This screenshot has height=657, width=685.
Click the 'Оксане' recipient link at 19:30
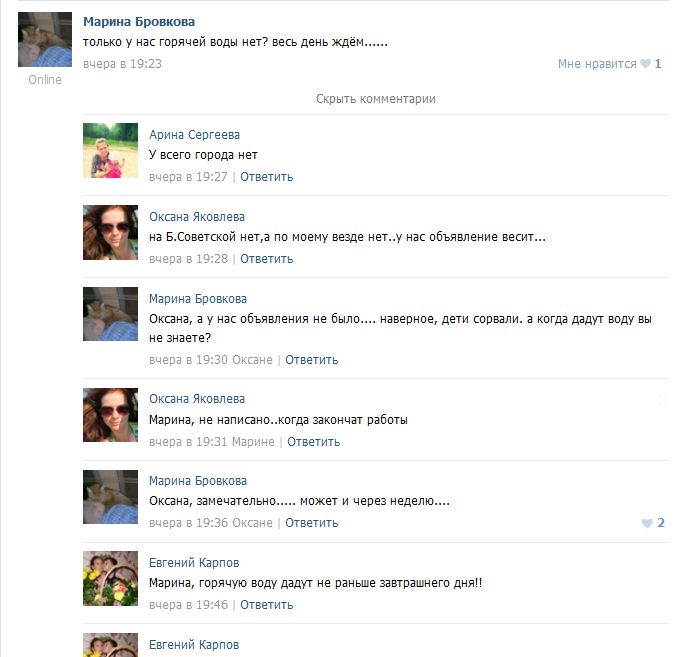coord(252,360)
